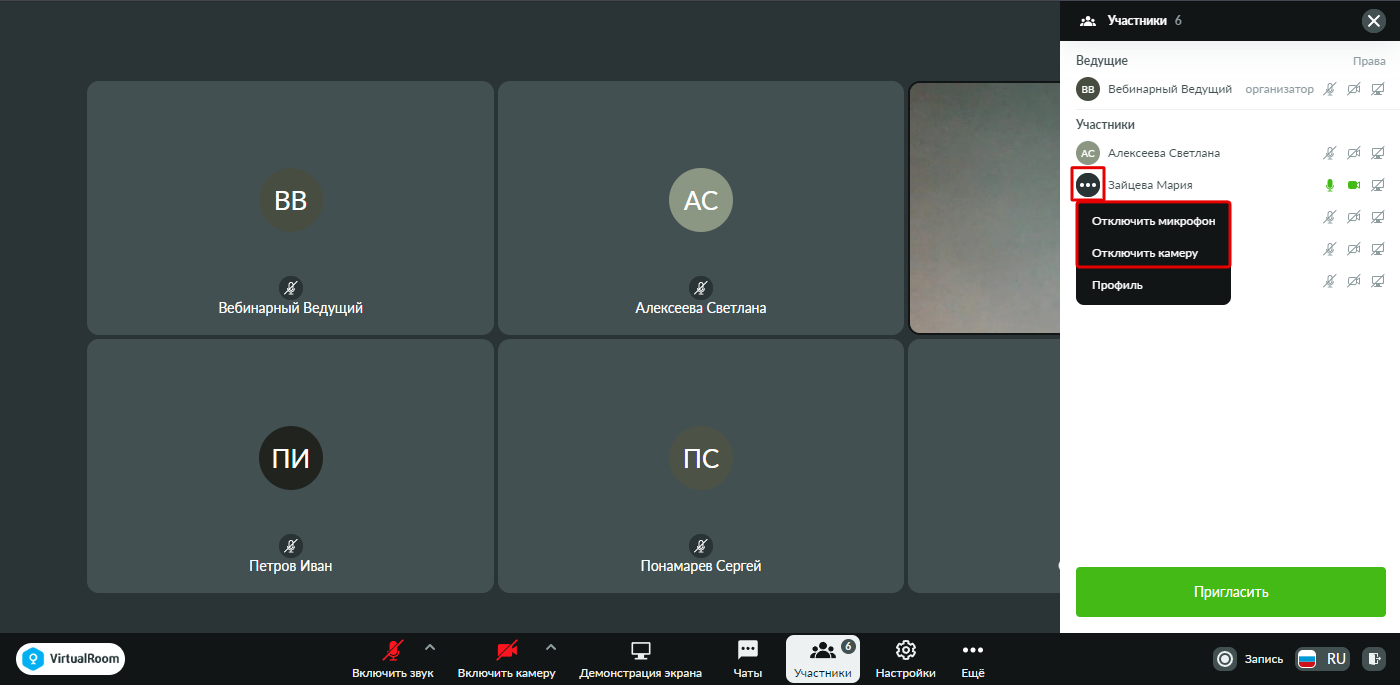Click the muted mic icon on Петров Иван tile

tap(290, 546)
